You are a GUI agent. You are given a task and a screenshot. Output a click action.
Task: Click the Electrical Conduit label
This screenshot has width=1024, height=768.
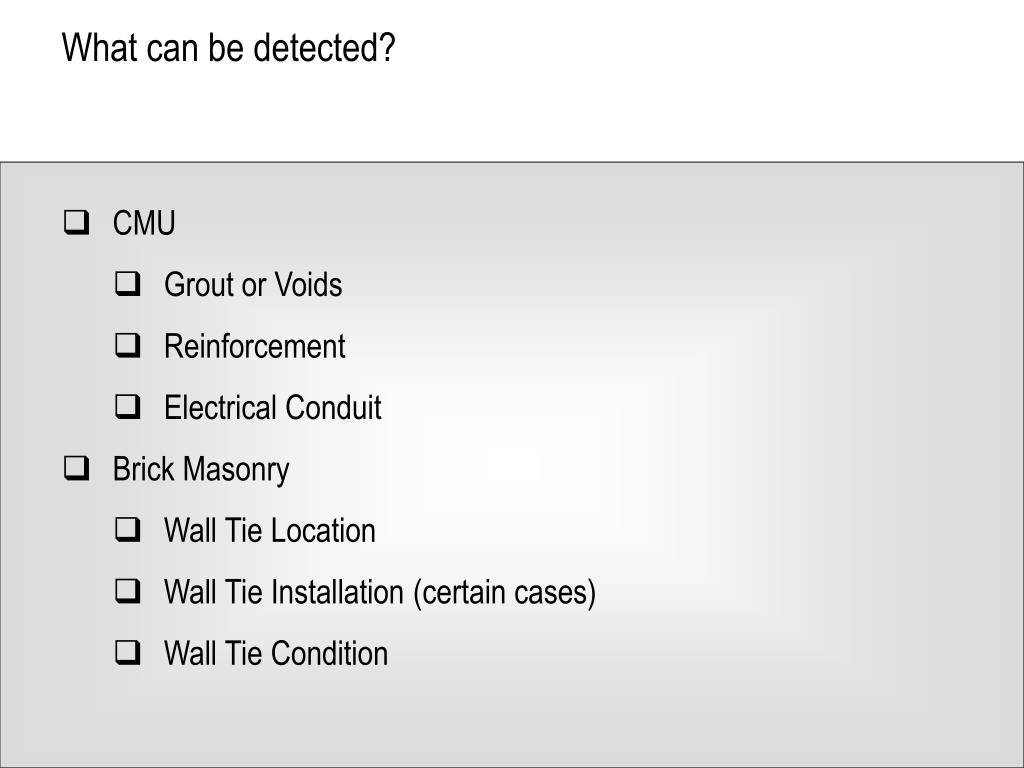[x=273, y=408]
